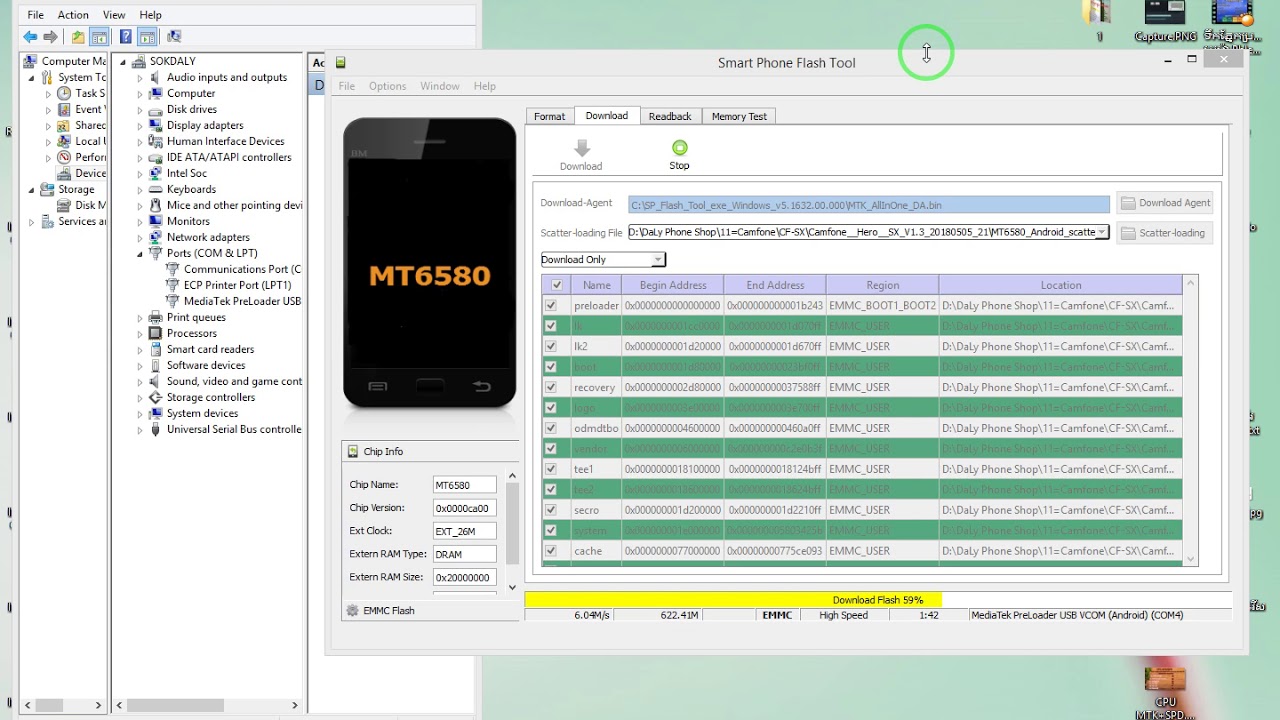This screenshot has width=1280, height=720.
Task: Select the Keyboards device node
Action: tap(191, 189)
